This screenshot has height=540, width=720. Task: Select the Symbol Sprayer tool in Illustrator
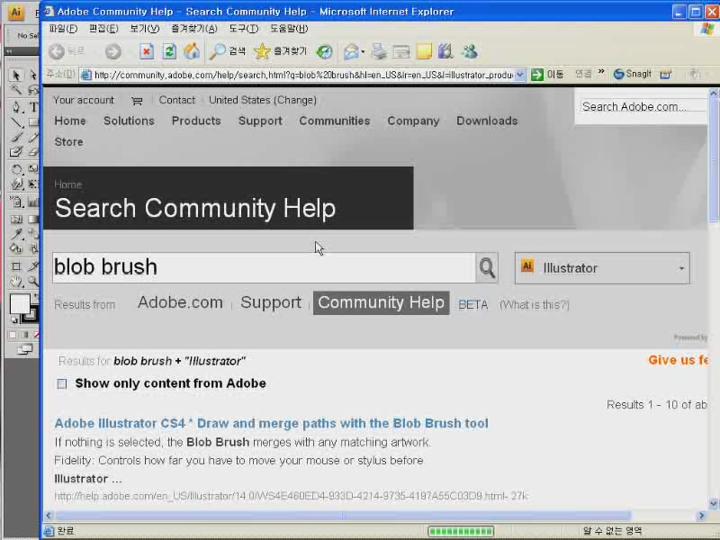tap(16, 202)
